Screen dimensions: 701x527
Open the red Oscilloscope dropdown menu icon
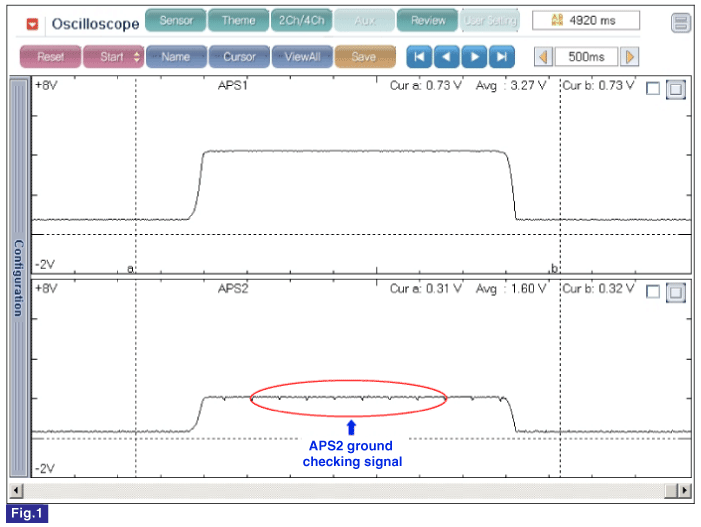click(33, 24)
